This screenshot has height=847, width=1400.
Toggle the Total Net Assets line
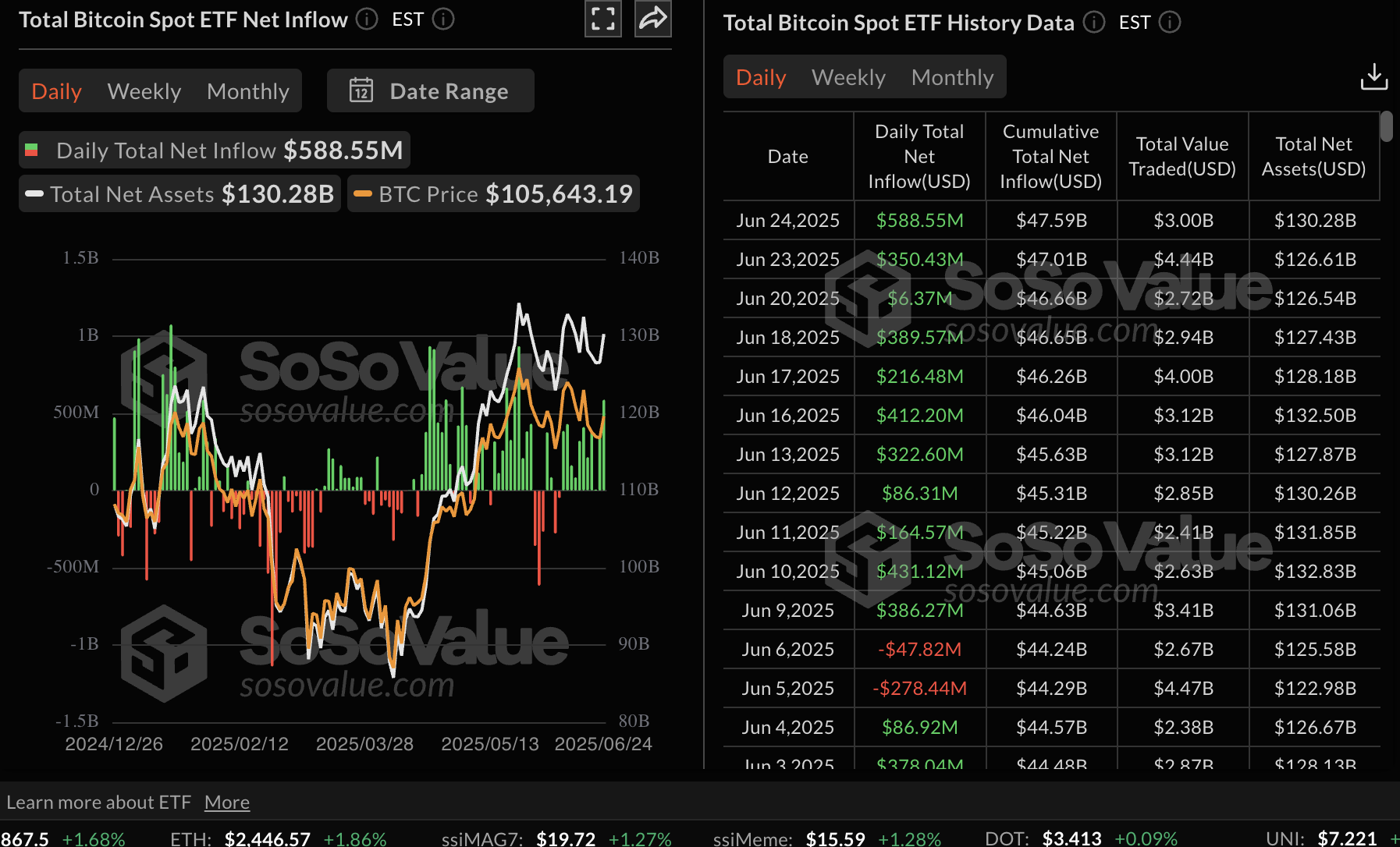point(179,193)
